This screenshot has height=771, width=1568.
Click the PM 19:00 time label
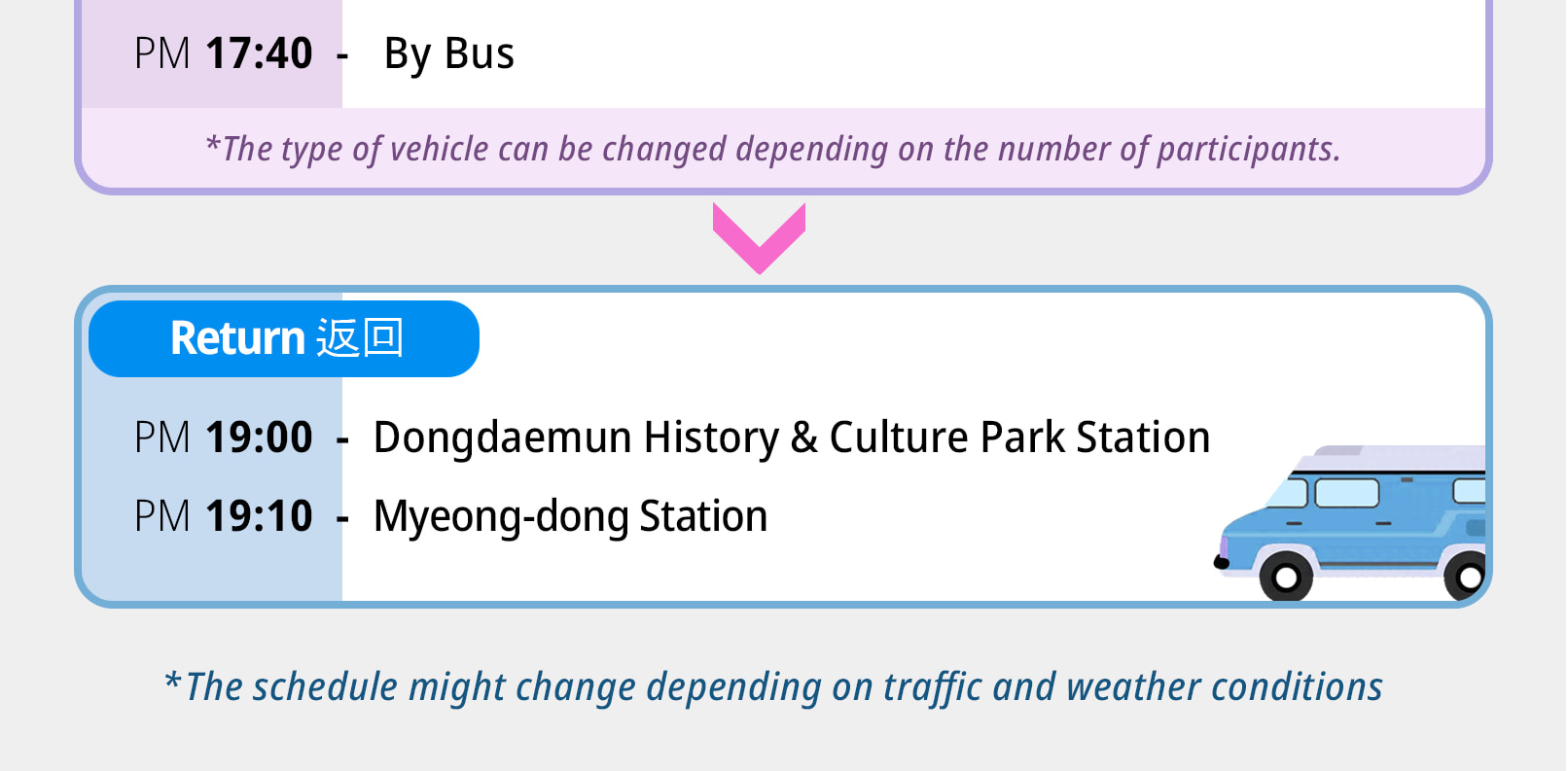tap(224, 438)
